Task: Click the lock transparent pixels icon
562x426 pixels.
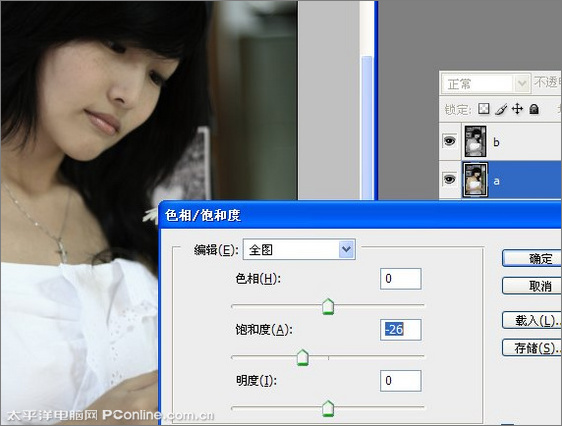Action: click(484, 109)
